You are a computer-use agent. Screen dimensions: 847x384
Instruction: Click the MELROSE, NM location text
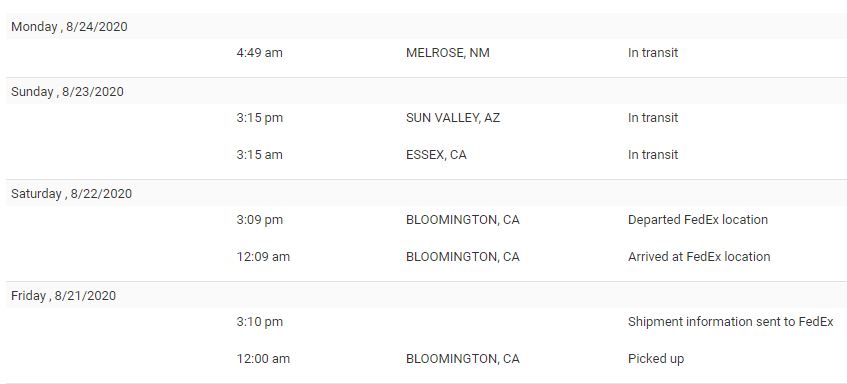point(448,53)
